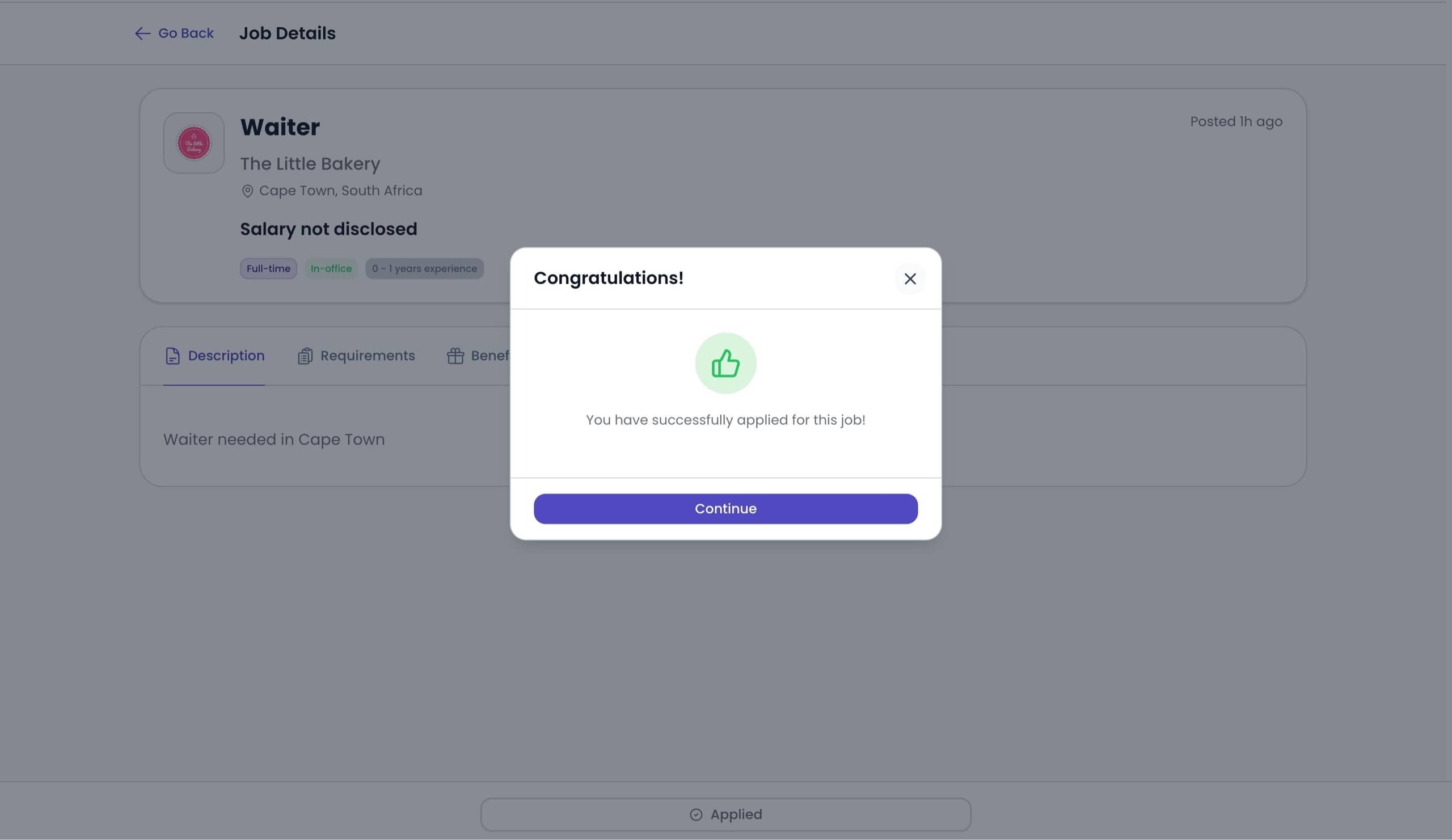The width and height of the screenshot is (1452, 840).
Task: Switch to the Requirements tab
Action: (x=368, y=356)
